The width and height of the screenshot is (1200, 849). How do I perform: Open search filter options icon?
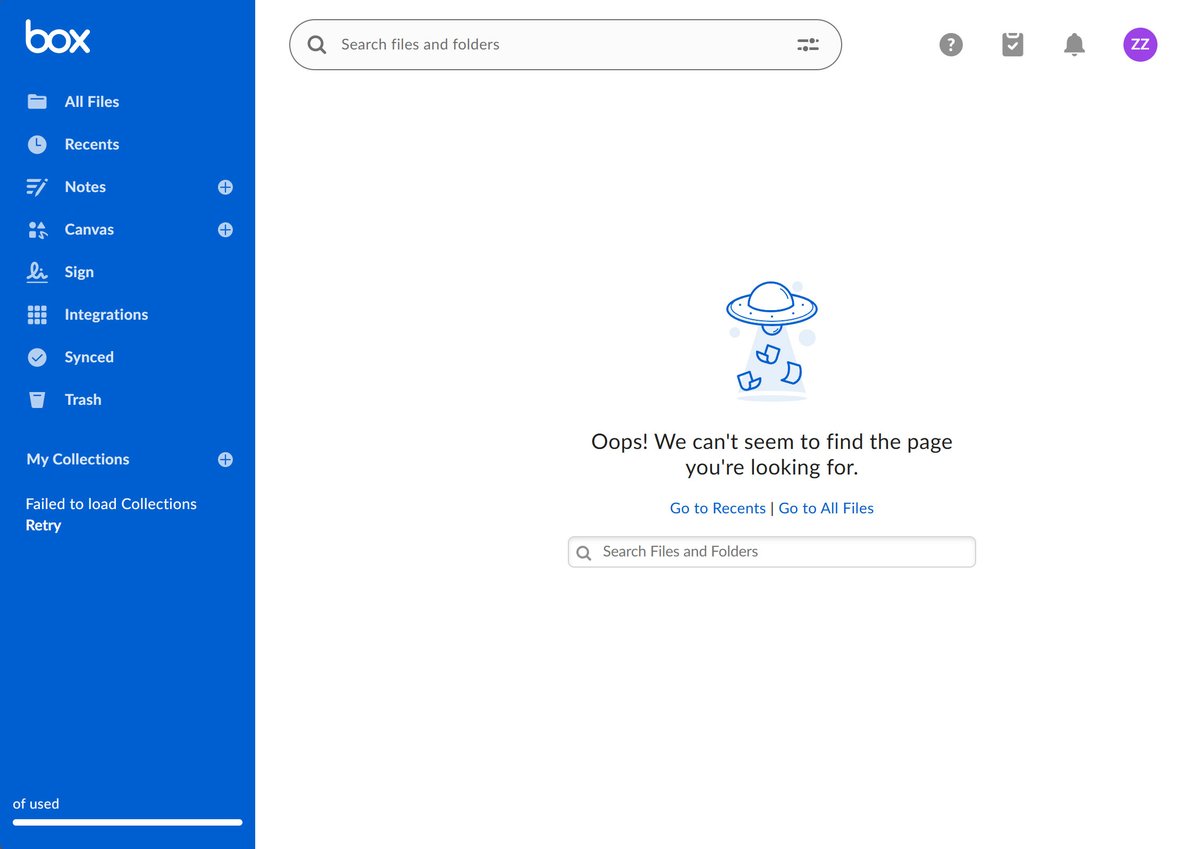tap(808, 44)
